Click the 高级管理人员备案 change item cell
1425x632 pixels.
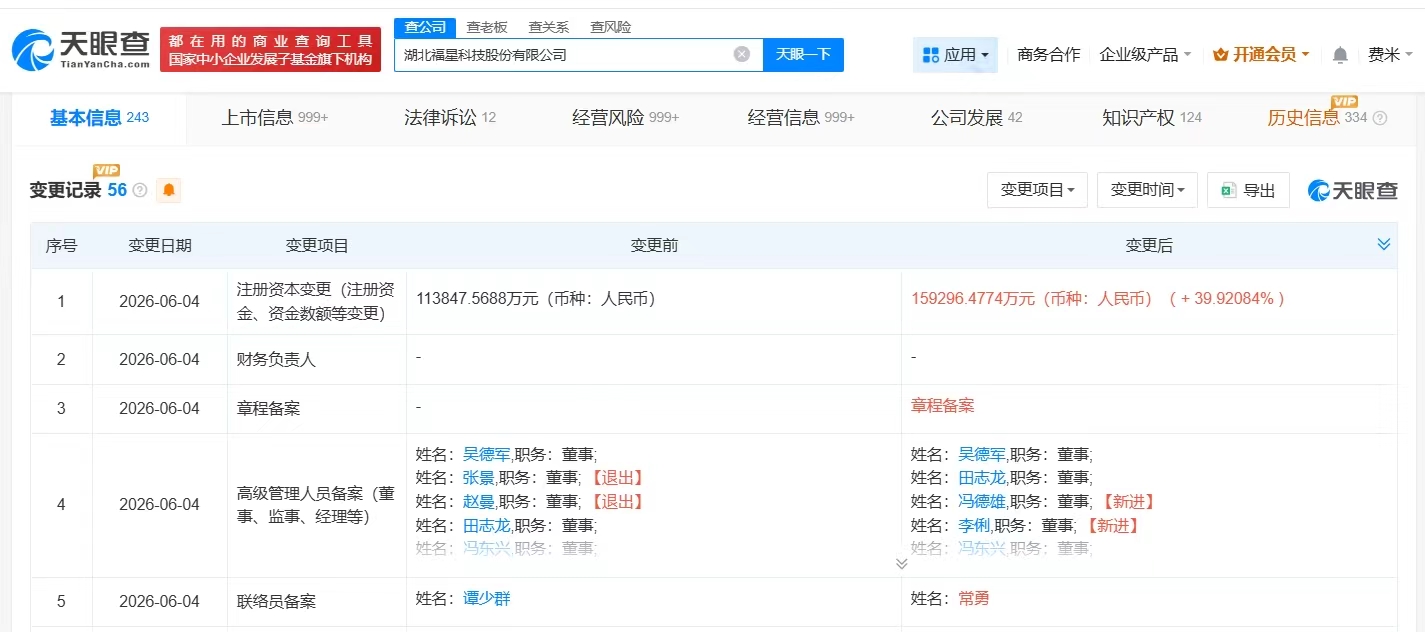tap(316, 505)
